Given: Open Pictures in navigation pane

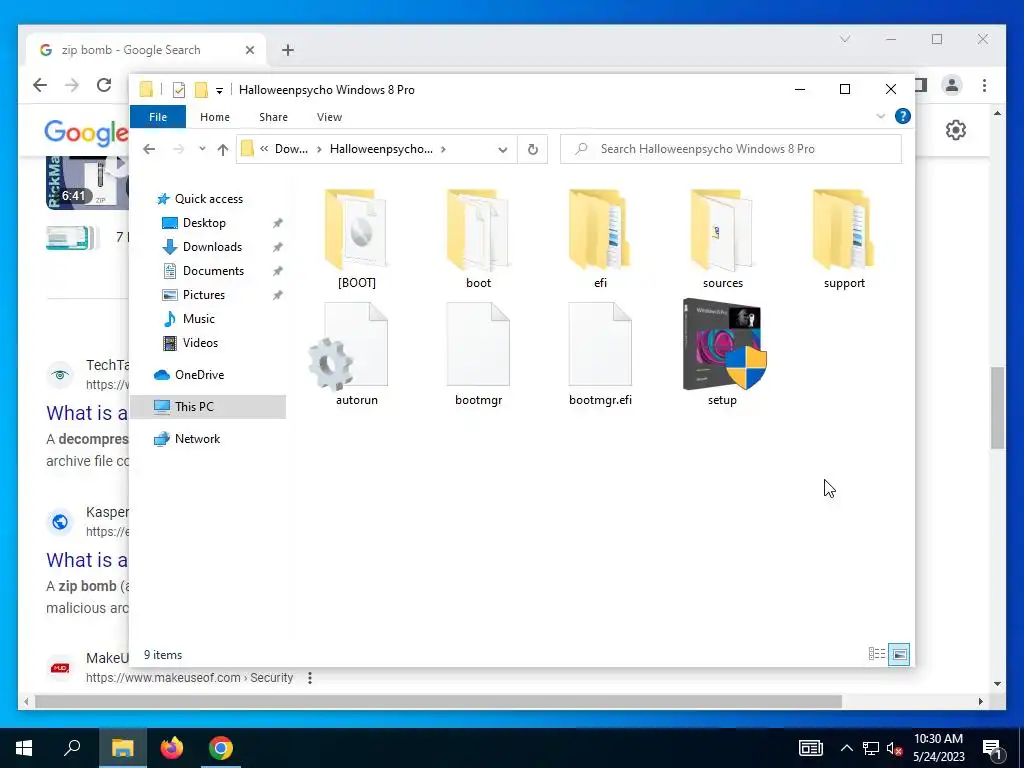Looking at the screenshot, I should click(193, 295).
